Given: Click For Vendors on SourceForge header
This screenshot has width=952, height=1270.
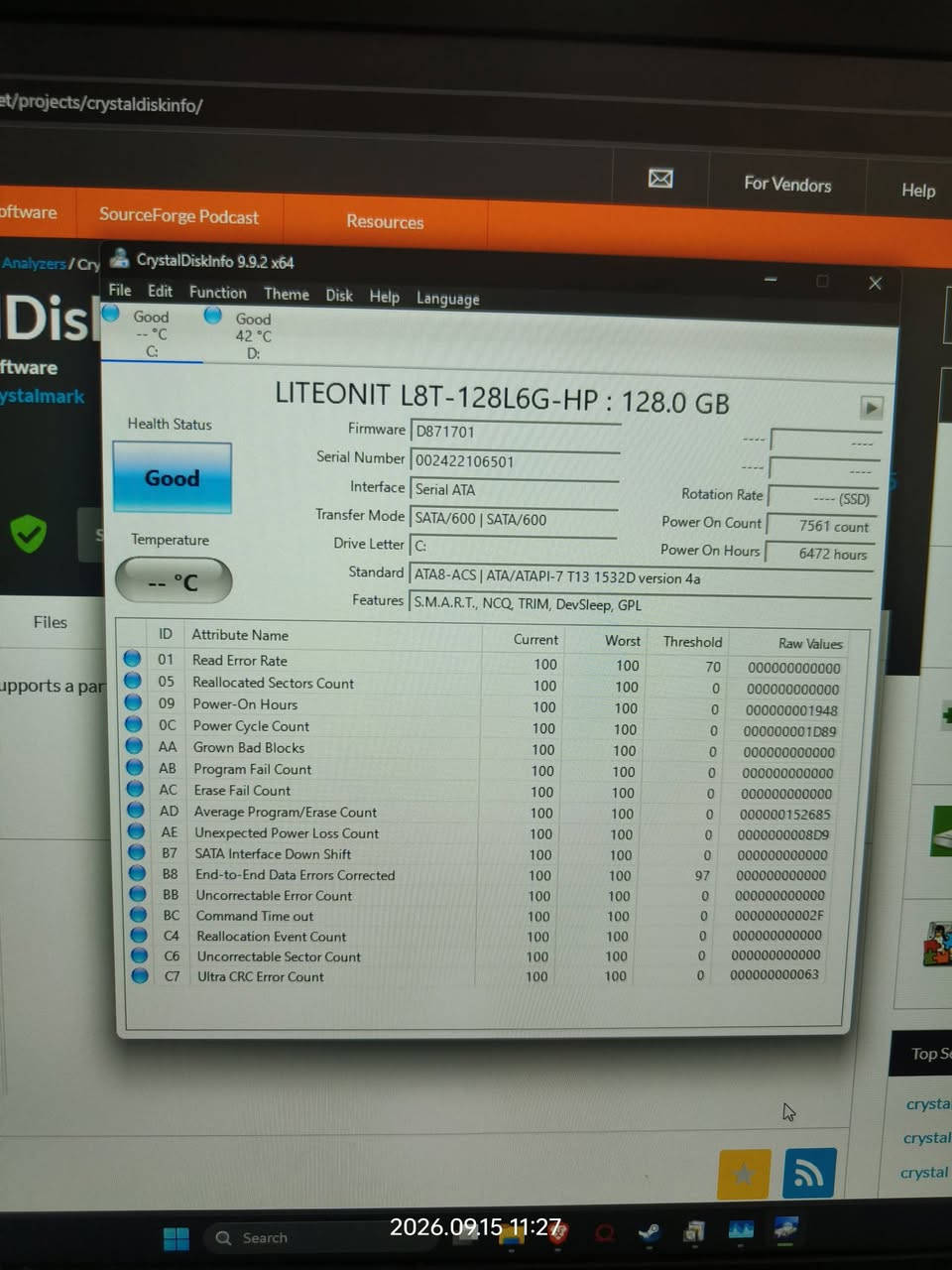Looking at the screenshot, I should pyautogui.click(x=787, y=184).
